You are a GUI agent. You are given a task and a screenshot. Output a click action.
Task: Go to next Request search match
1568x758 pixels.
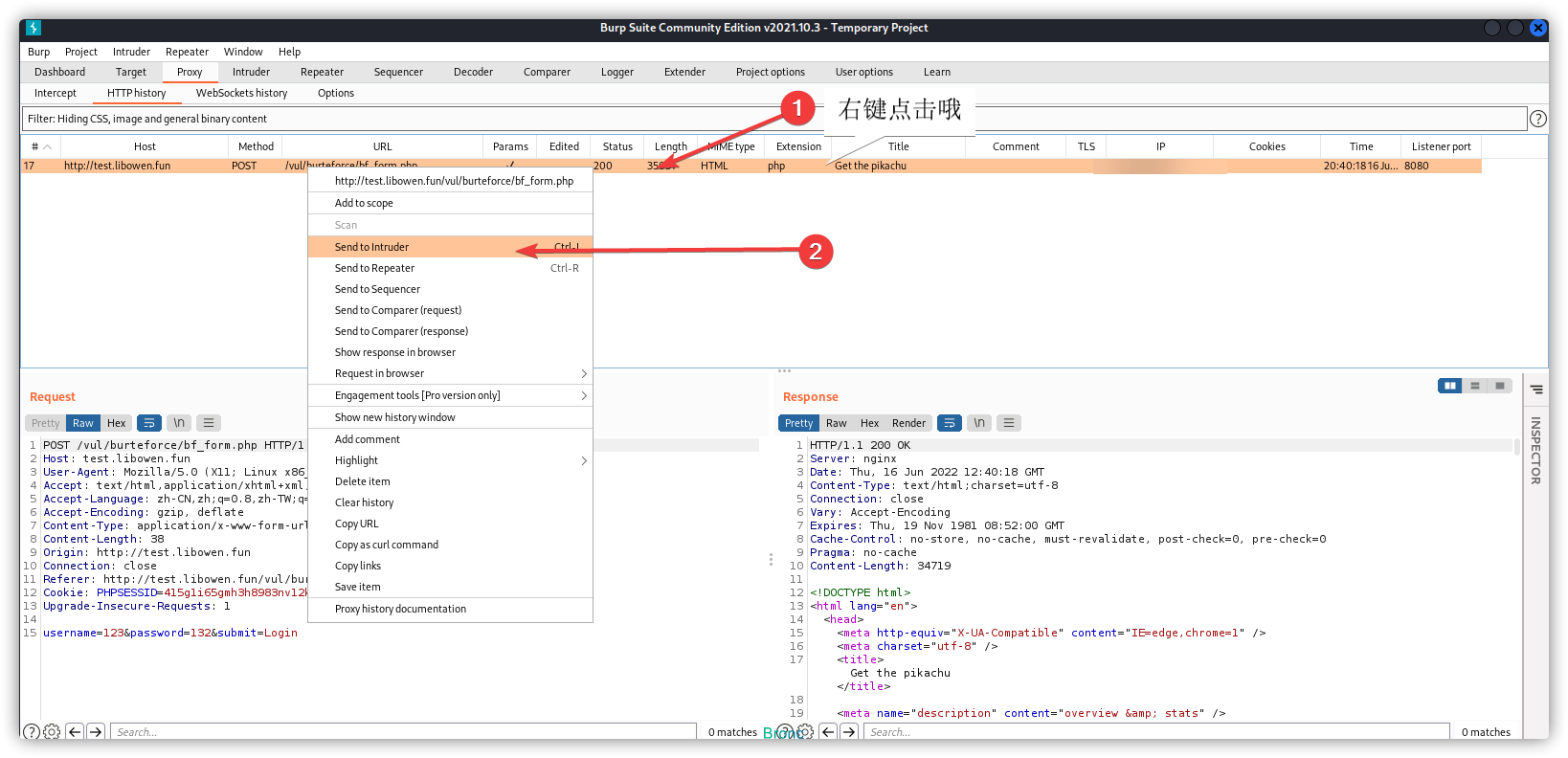(x=96, y=732)
